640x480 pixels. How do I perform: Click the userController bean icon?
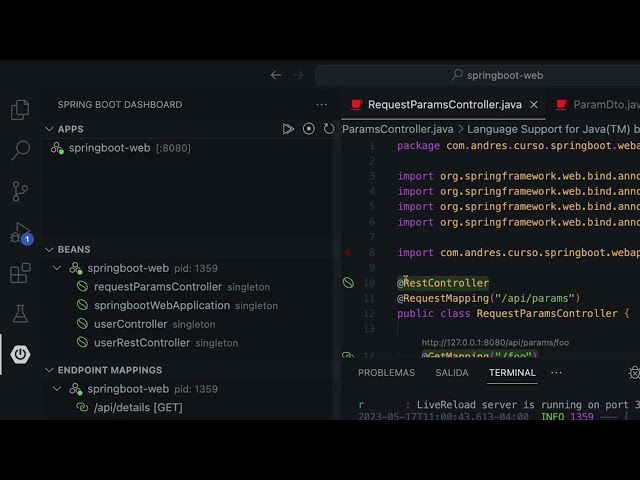pos(82,324)
